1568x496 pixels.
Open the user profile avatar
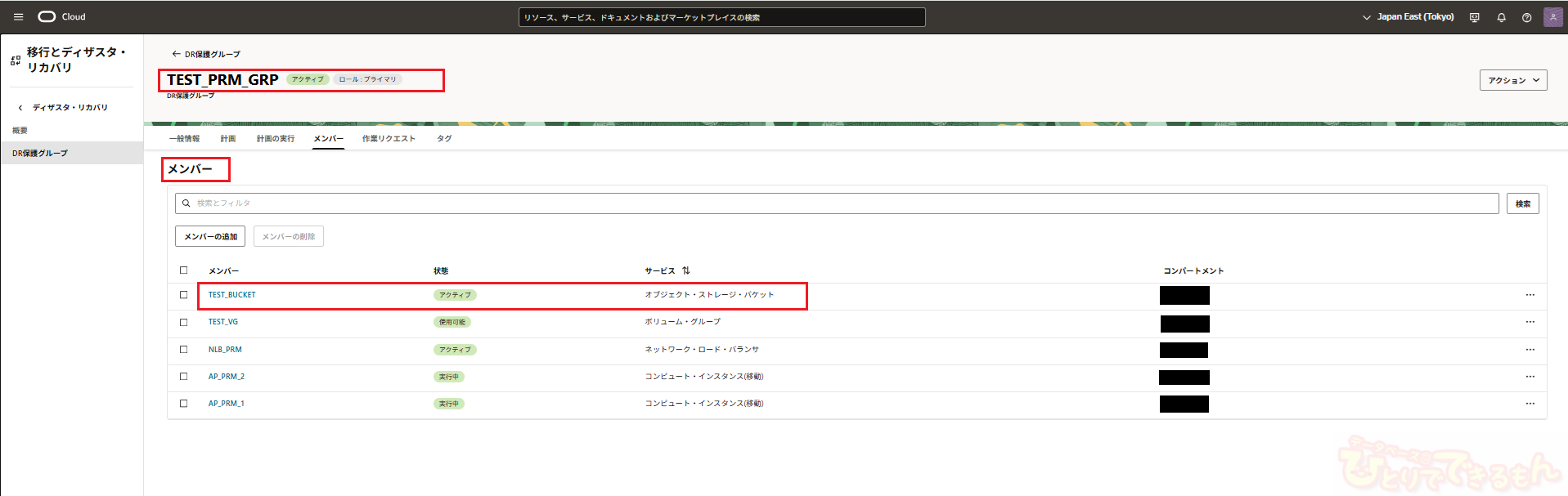[1552, 17]
